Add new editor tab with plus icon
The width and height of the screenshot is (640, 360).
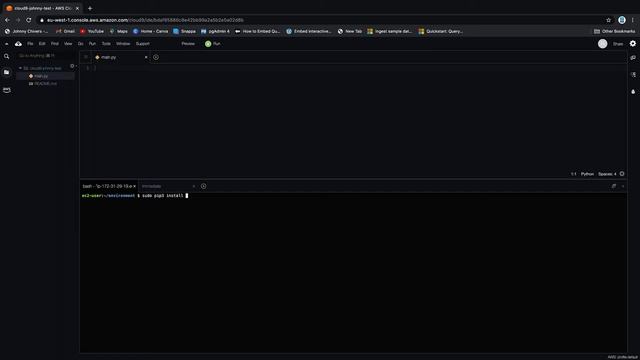click(156, 57)
